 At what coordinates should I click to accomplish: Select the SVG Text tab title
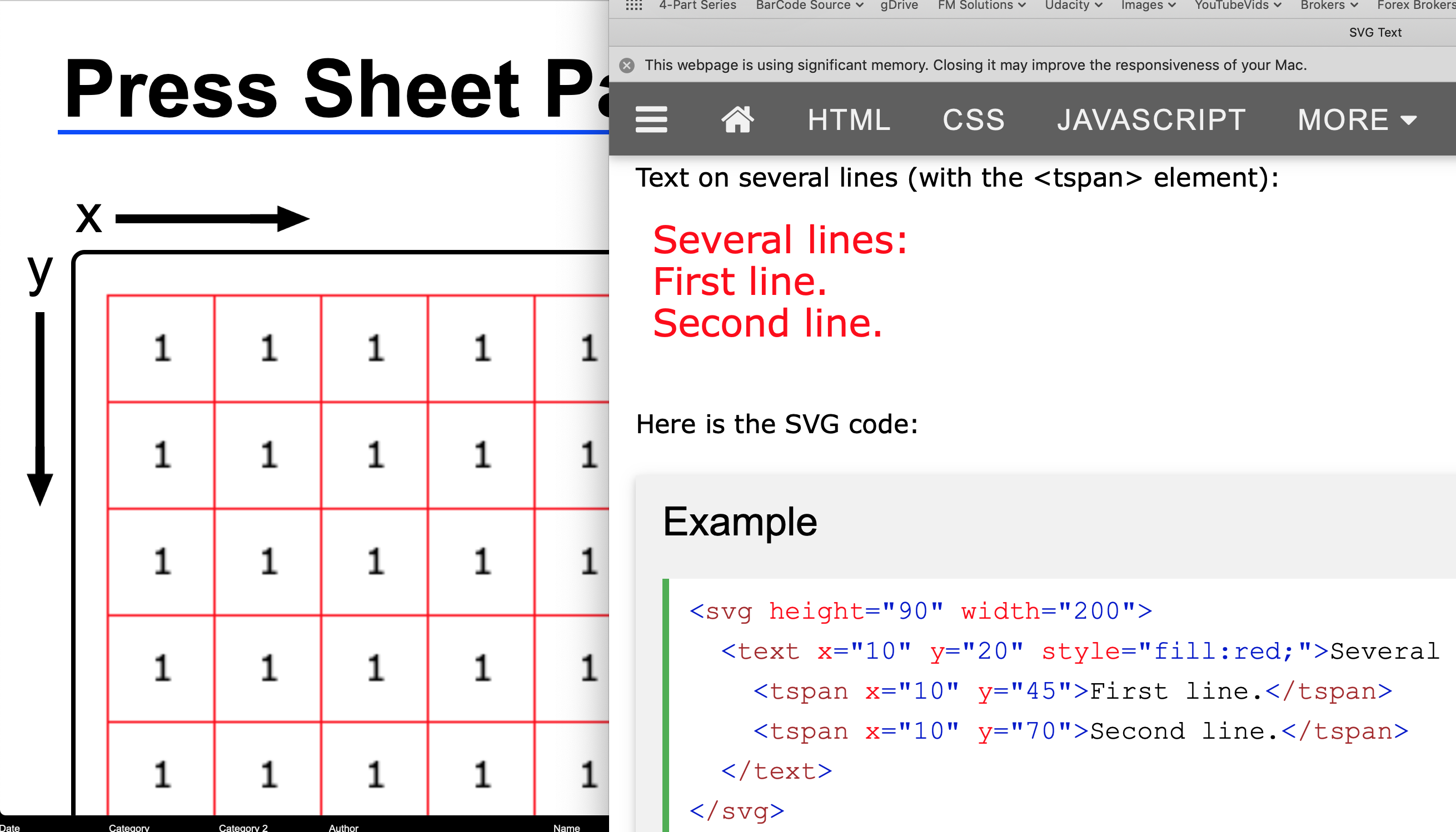(x=1375, y=33)
